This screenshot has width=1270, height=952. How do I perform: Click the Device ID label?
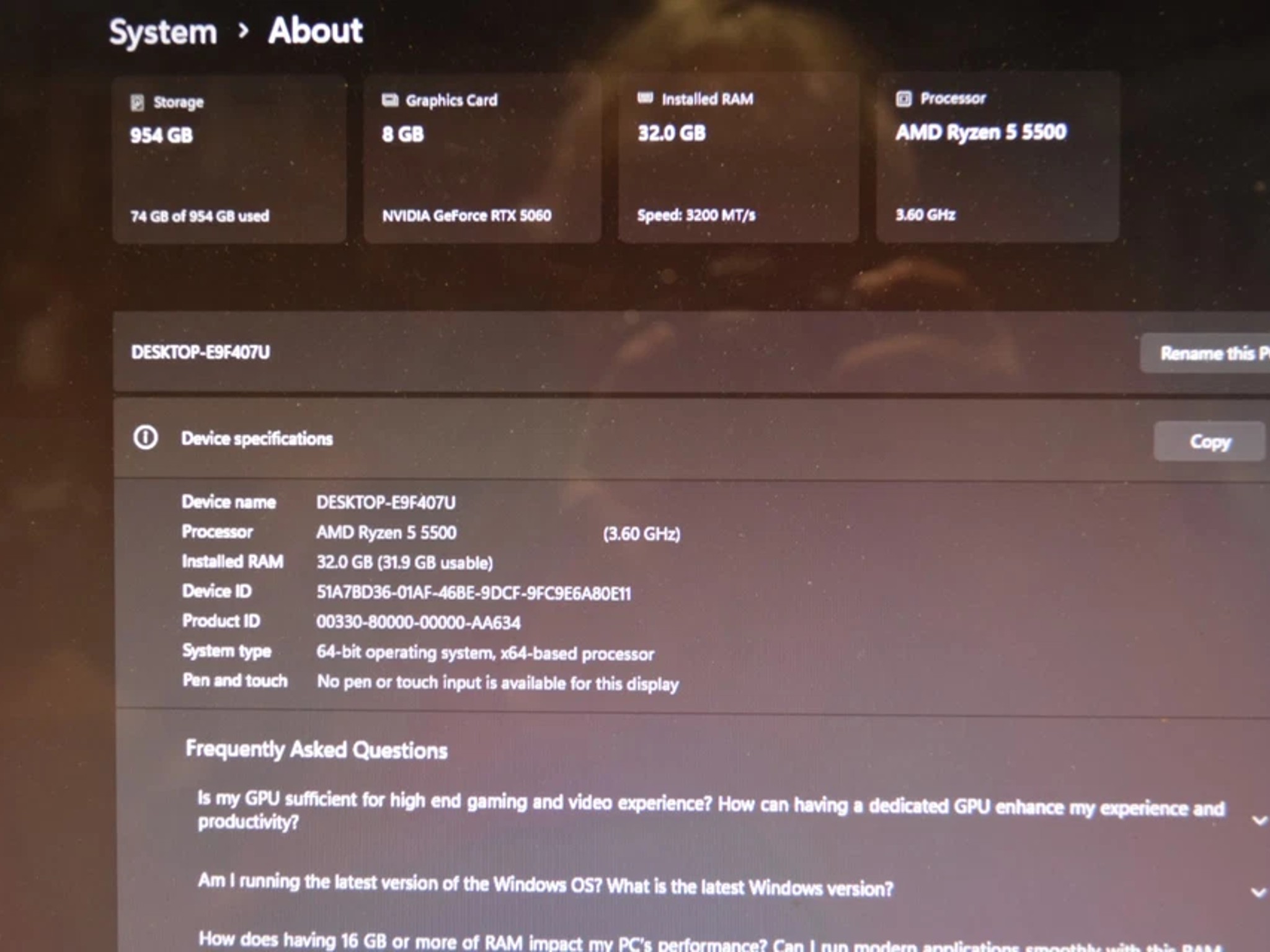217,591
